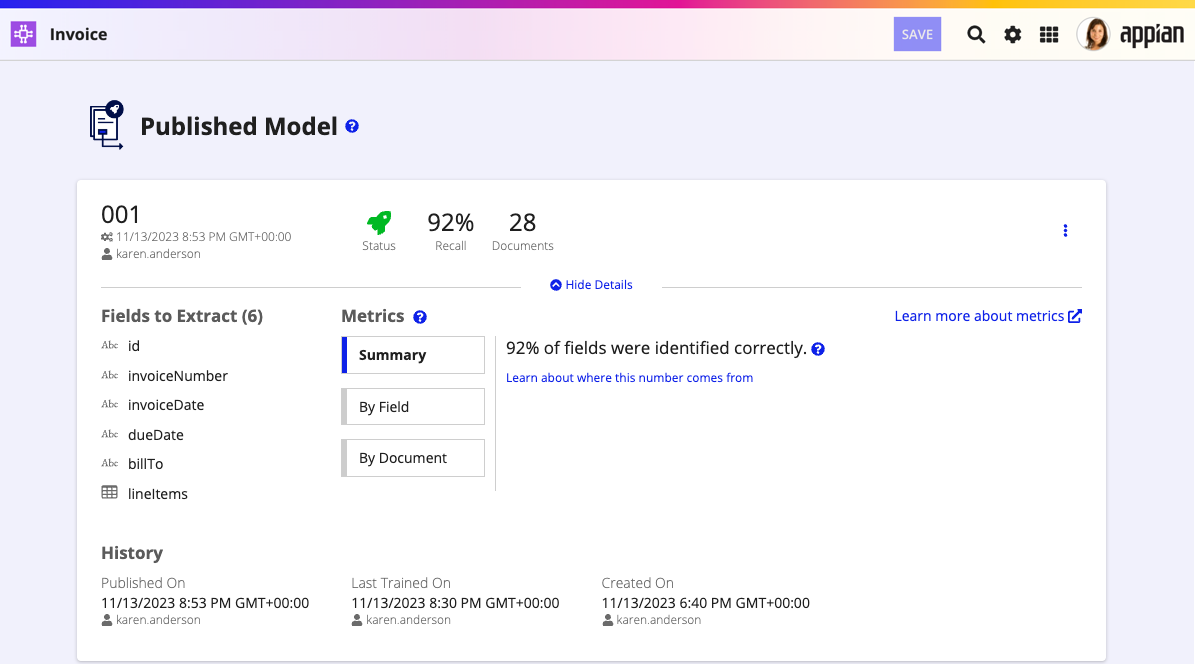Click the user profile avatar
Viewport: 1195px width, 664px height.
pyautogui.click(x=1094, y=34)
